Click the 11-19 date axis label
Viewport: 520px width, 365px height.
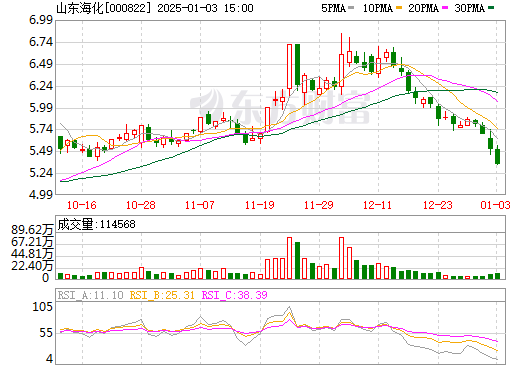coord(260,205)
